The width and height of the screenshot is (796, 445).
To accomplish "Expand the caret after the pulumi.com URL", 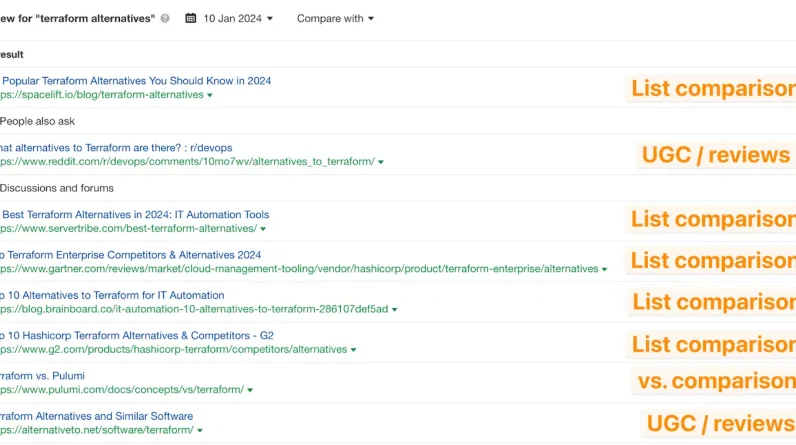I will click(x=250, y=390).
